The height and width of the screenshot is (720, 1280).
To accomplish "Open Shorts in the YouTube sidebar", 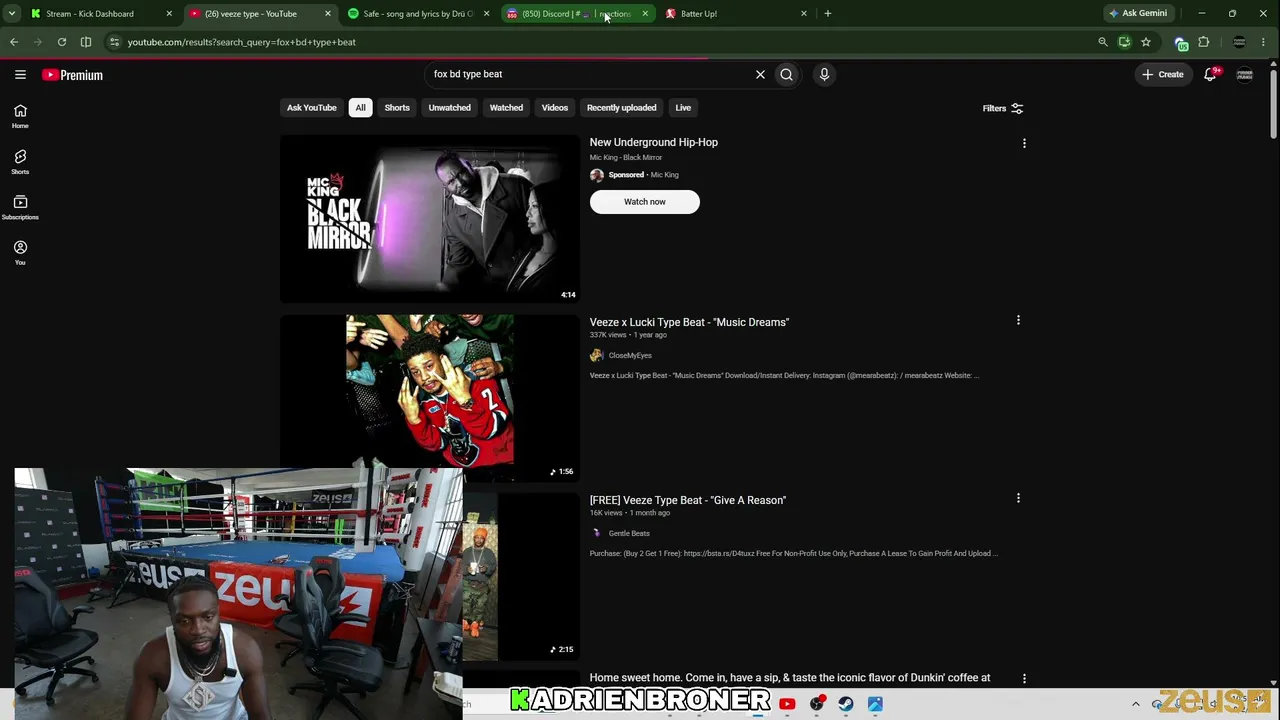I will [x=20, y=162].
